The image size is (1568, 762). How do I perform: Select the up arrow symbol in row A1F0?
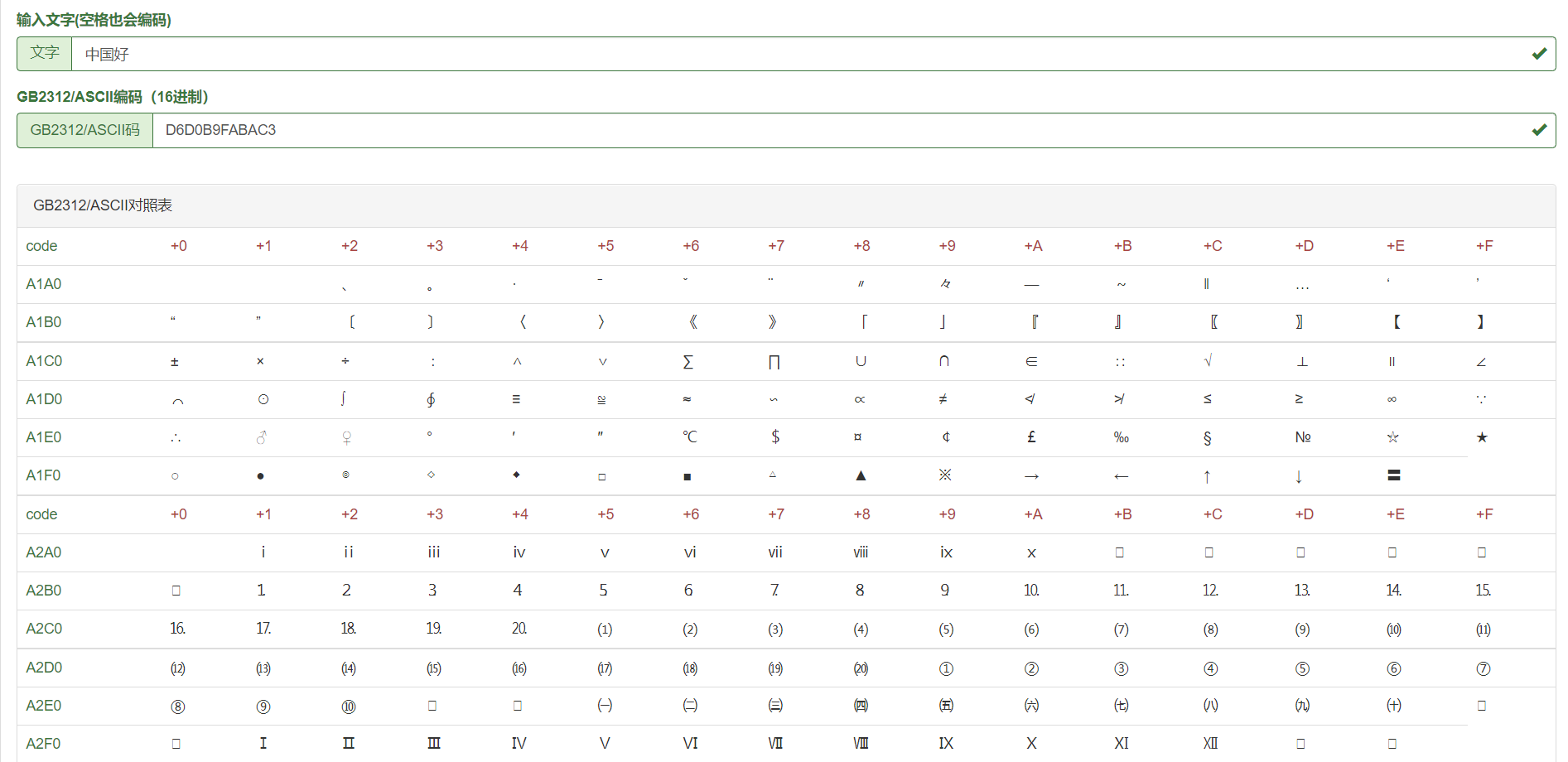[1207, 476]
